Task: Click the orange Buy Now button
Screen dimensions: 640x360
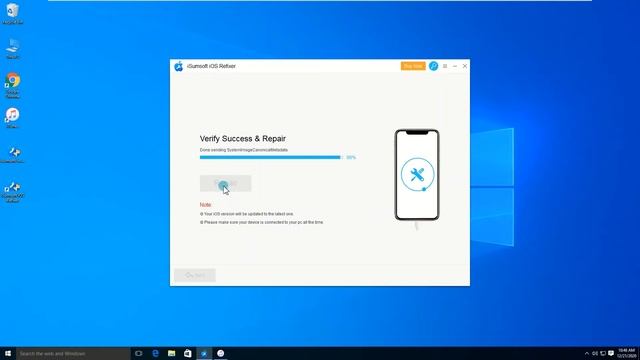Action: (x=413, y=66)
